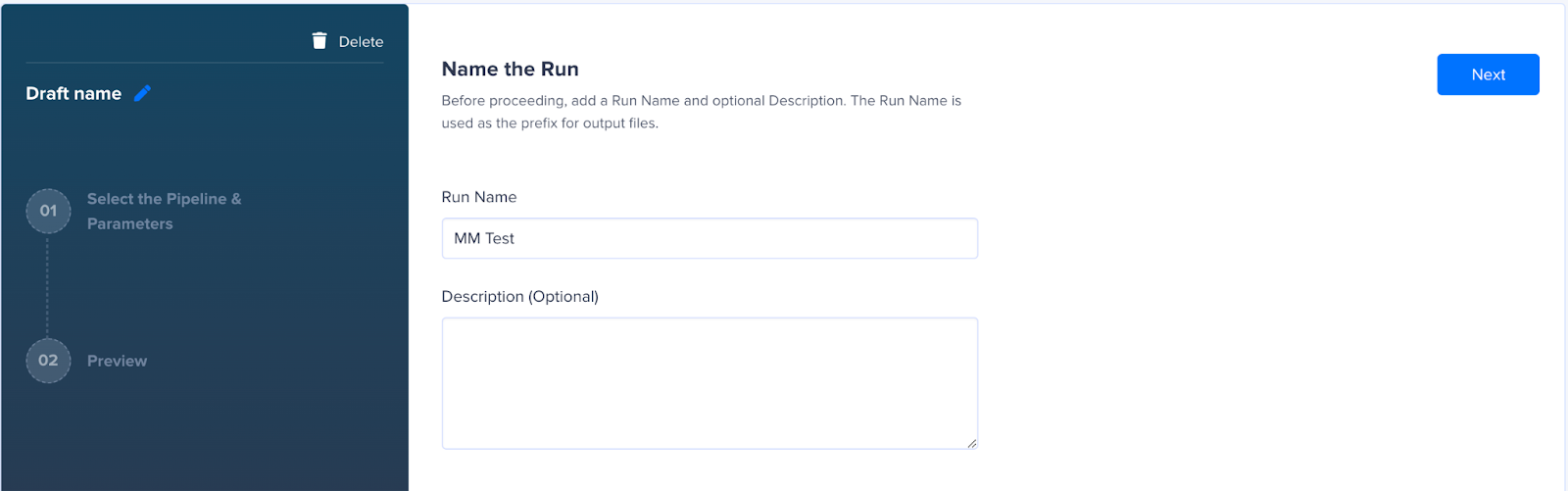Click the Run Name label
This screenshot has width=1568, height=491.
[479, 197]
